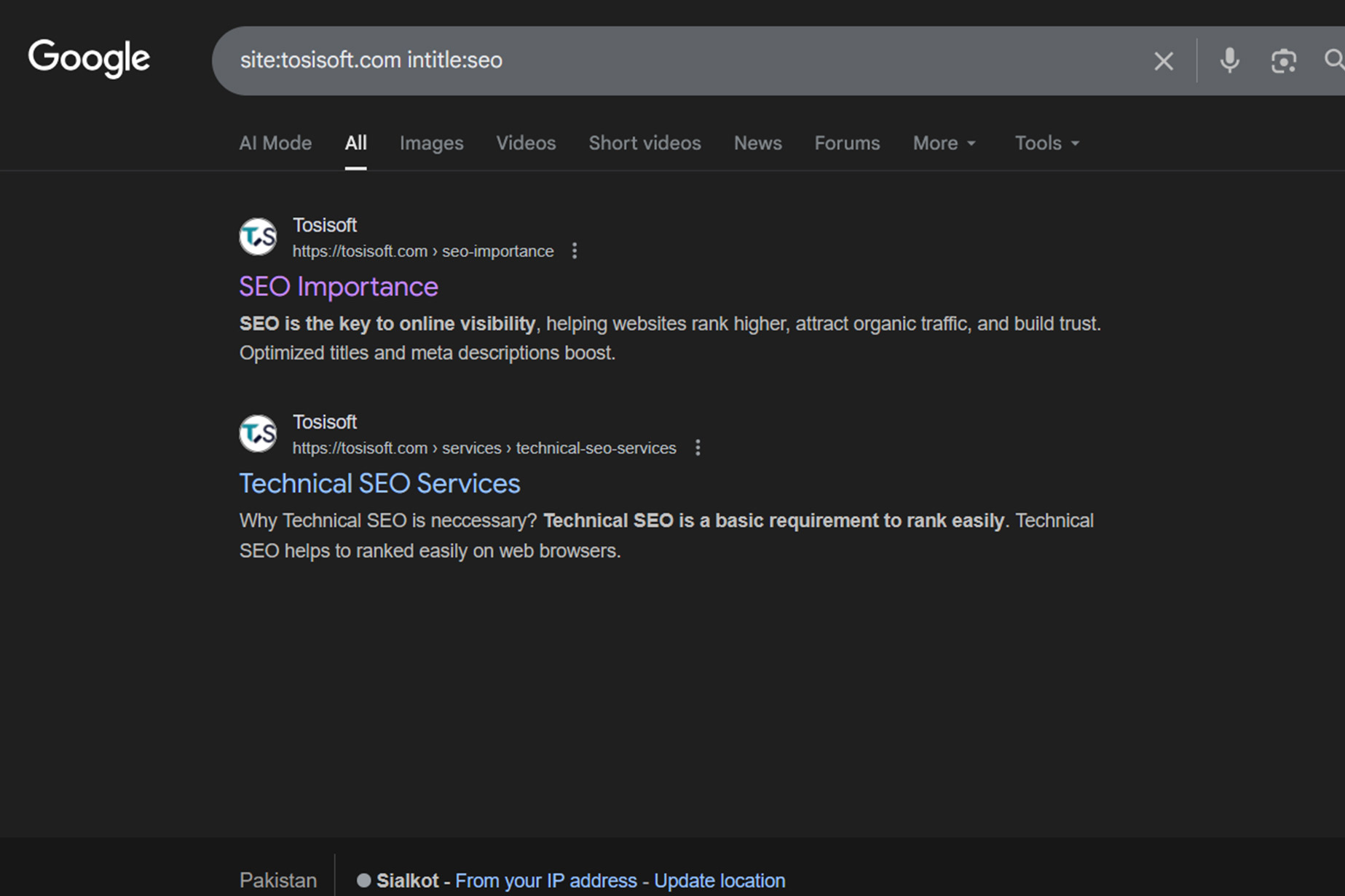Open the Technical SEO Services result
This screenshot has width=1345, height=896.
click(x=379, y=483)
